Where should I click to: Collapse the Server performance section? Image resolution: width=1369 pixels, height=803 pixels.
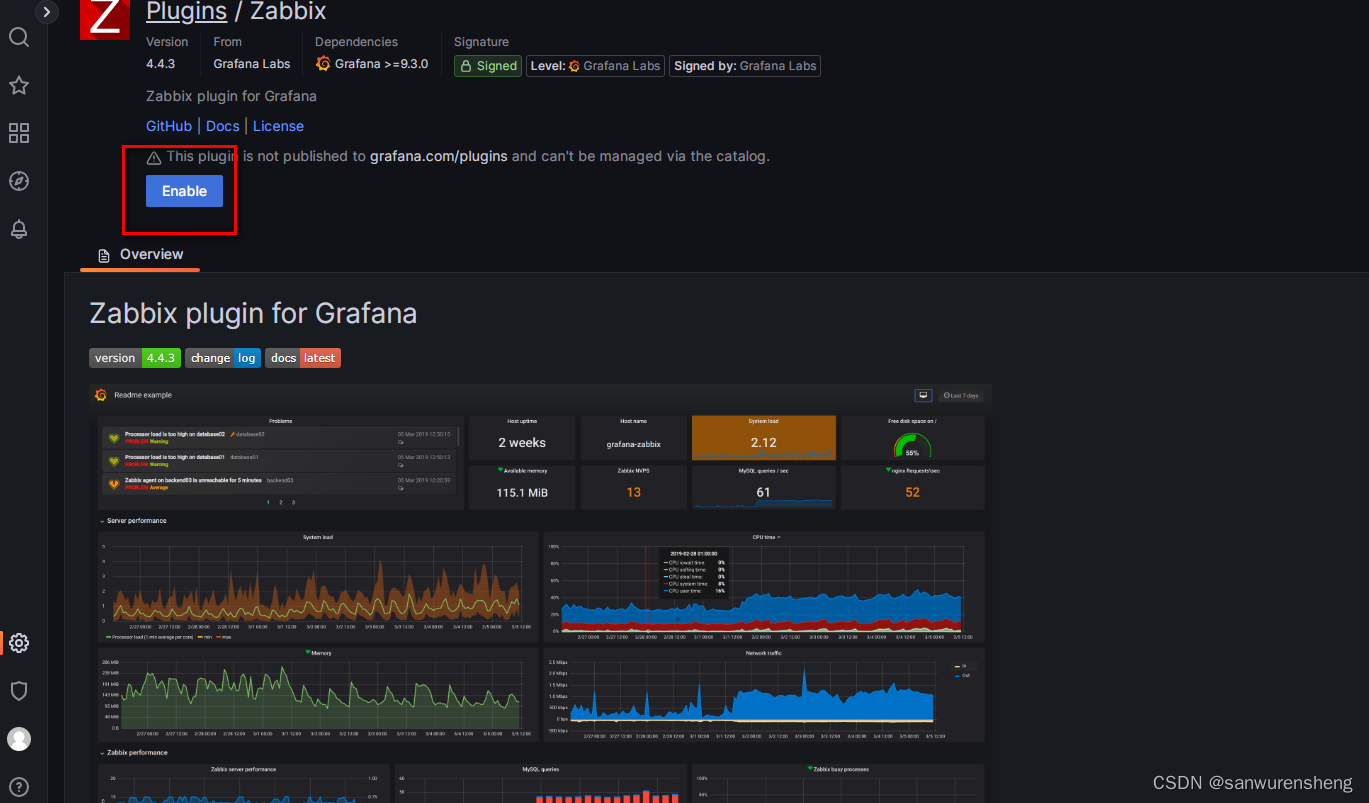(x=100, y=520)
